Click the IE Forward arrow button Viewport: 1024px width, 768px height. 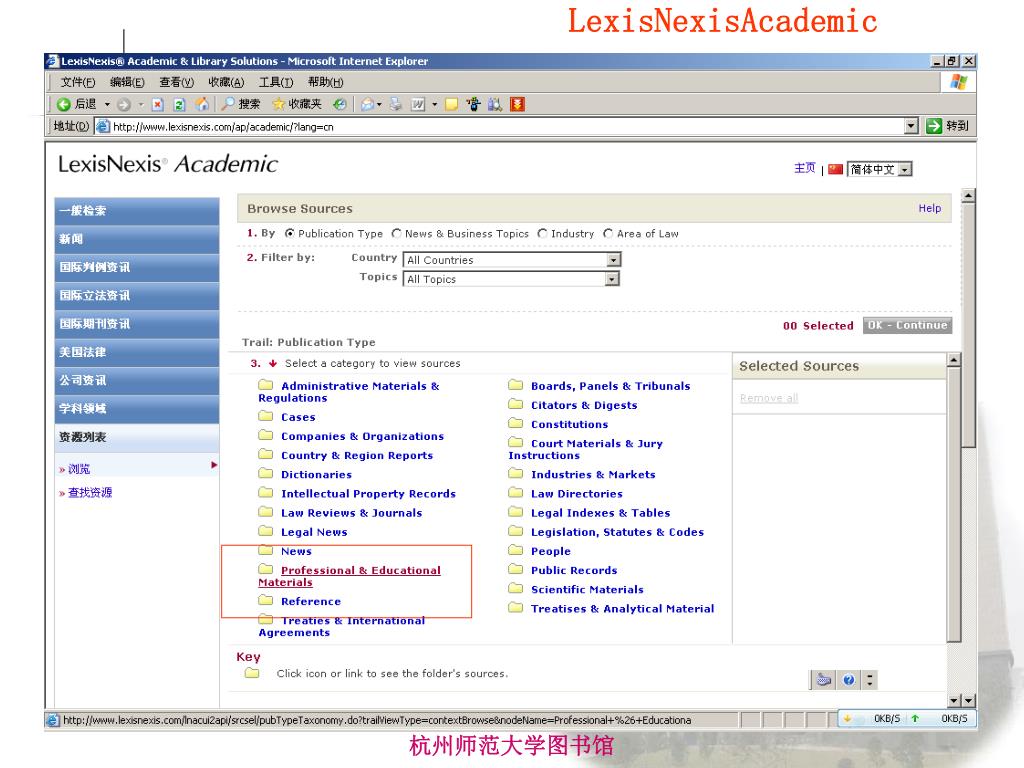(124, 104)
